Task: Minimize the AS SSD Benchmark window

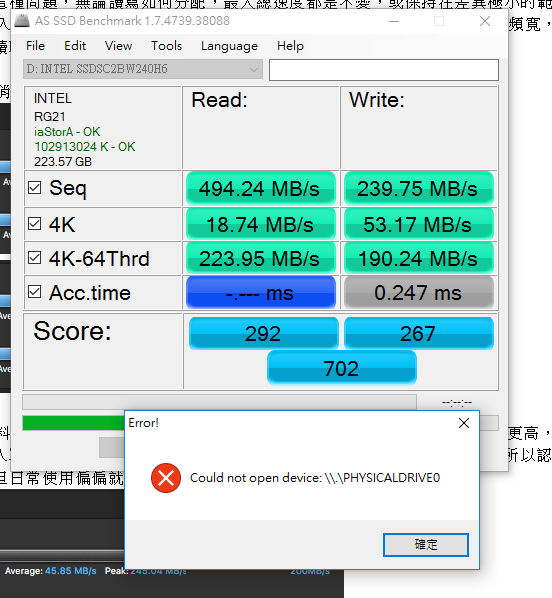Action: click(x=394, y=21)
